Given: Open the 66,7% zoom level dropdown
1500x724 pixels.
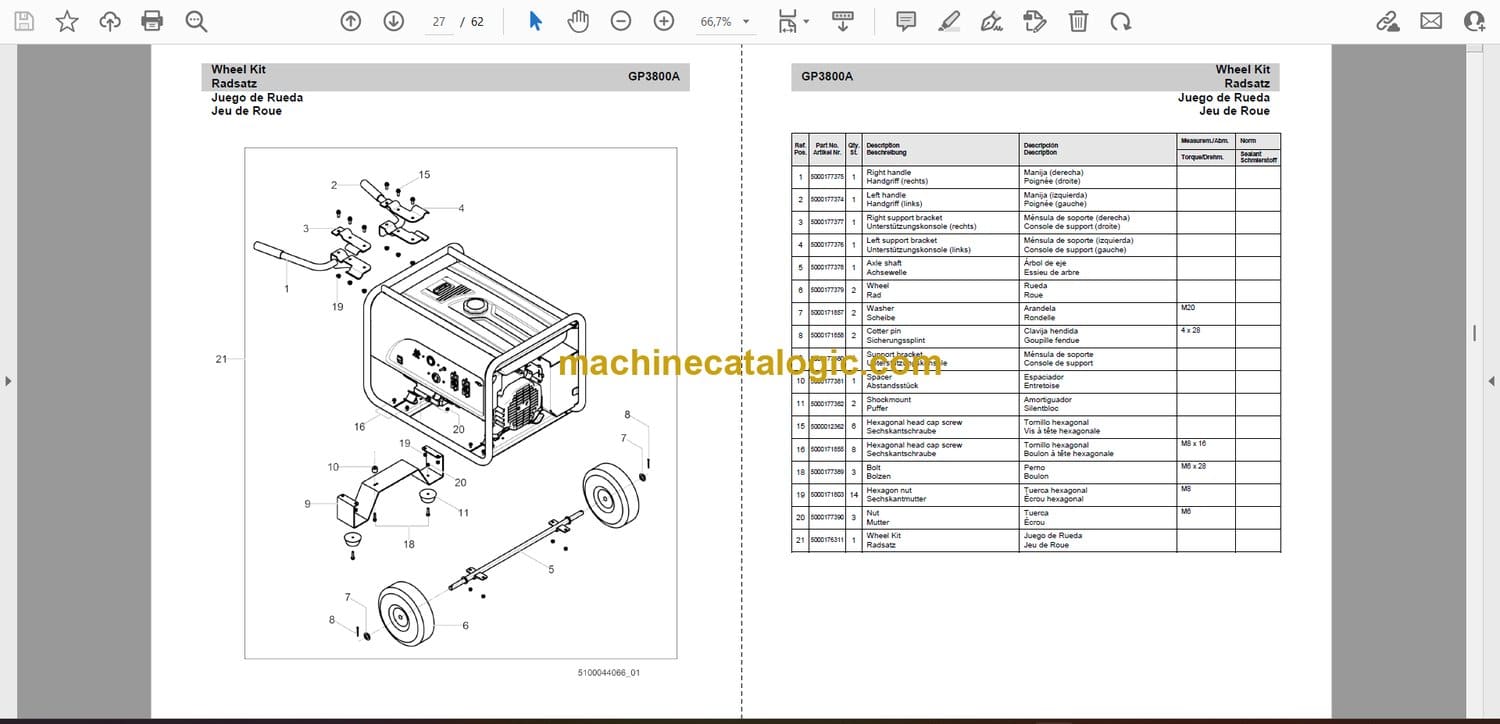Looking at the screenshot, I should click(725, 21).
